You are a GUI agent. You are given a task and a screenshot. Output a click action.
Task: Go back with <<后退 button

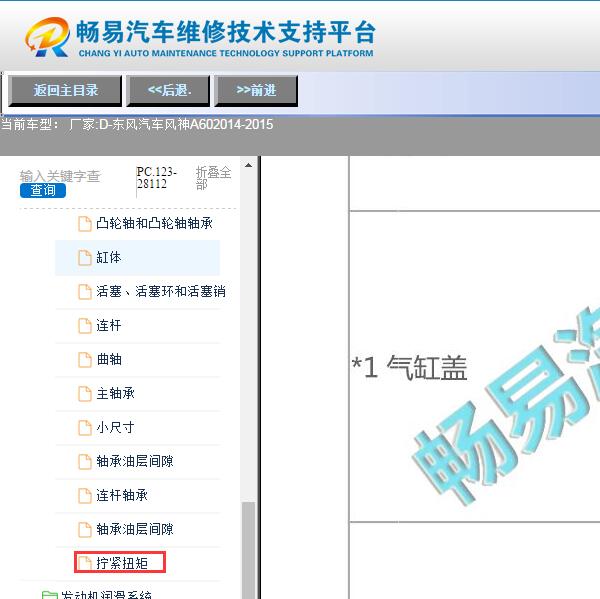168,91
